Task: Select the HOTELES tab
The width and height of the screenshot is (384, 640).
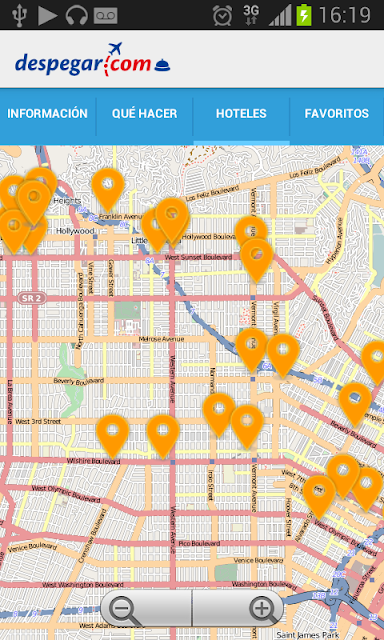Action: (241, 114)
